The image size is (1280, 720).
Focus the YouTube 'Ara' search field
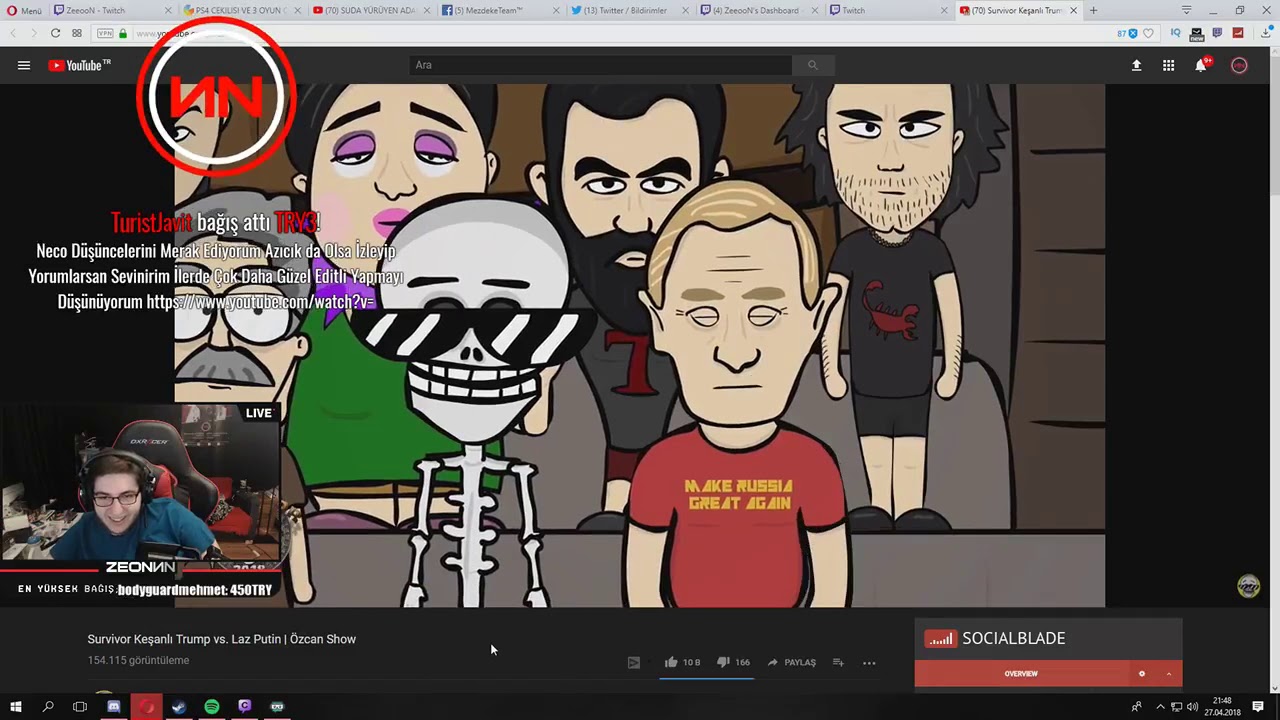tap(601, 65)
